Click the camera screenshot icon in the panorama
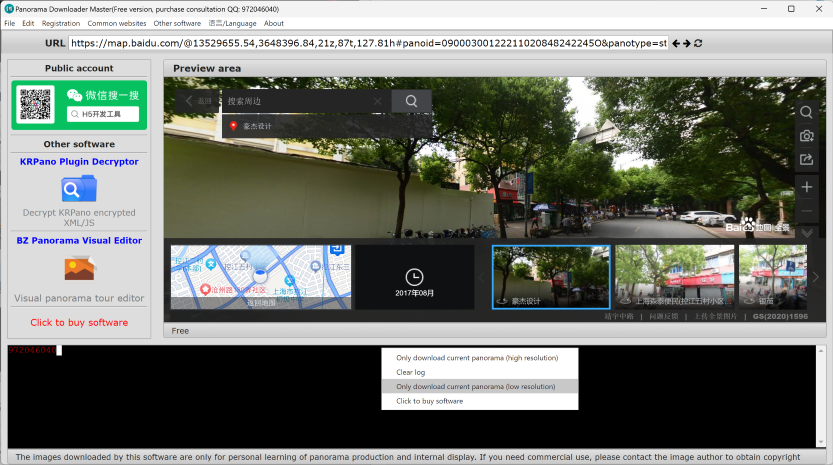This screenshot has width=833, height=465. (806, 136)
